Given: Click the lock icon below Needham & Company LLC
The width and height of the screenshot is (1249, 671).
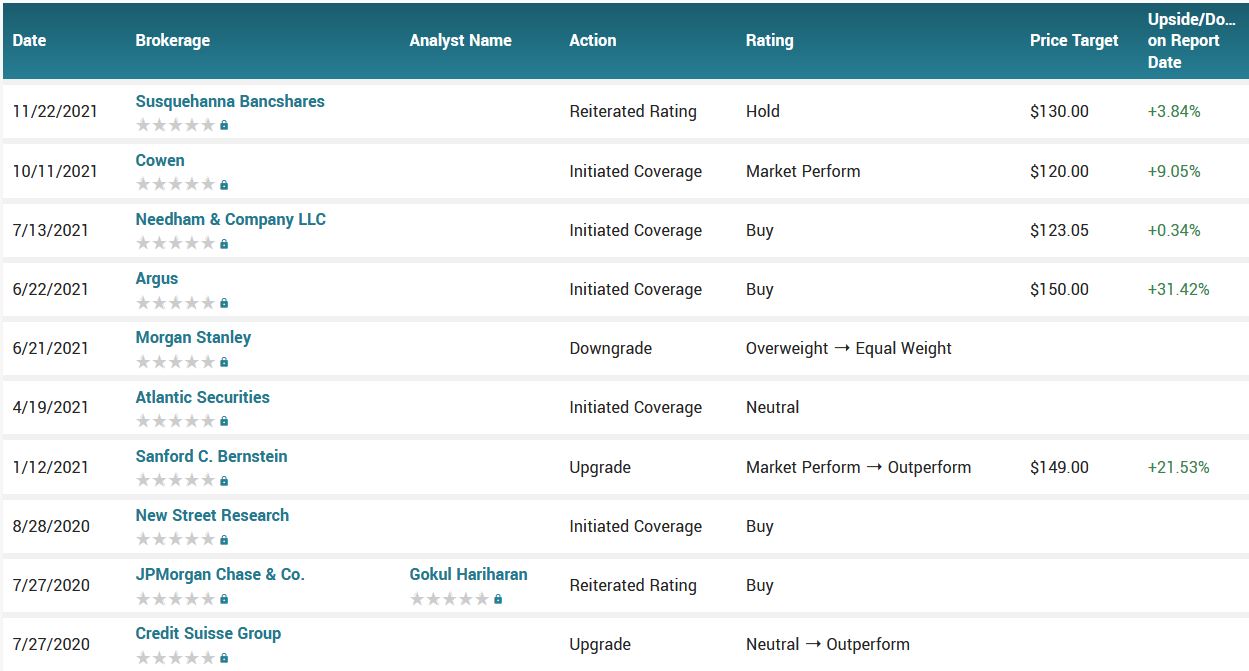Looking at the screenshot, I should [x=224, y=244].
